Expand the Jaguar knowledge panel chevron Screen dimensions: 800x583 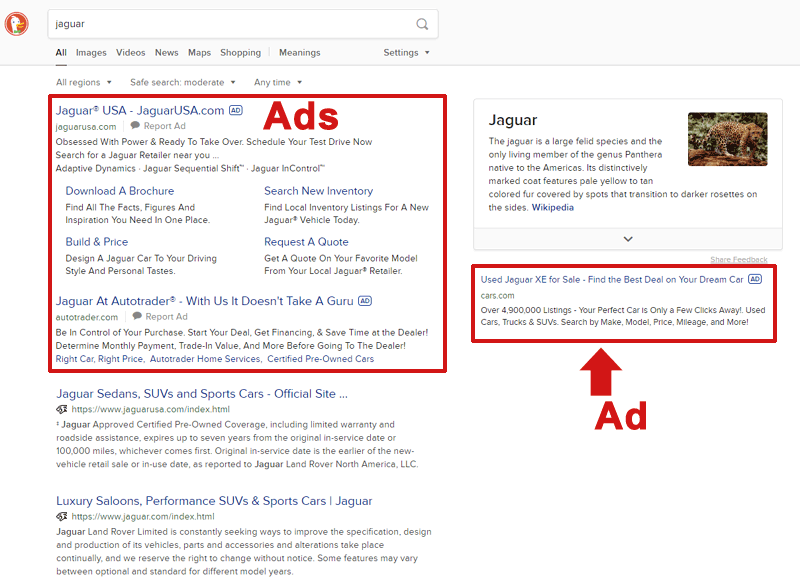pyautogui.click(x=627, y=239)
